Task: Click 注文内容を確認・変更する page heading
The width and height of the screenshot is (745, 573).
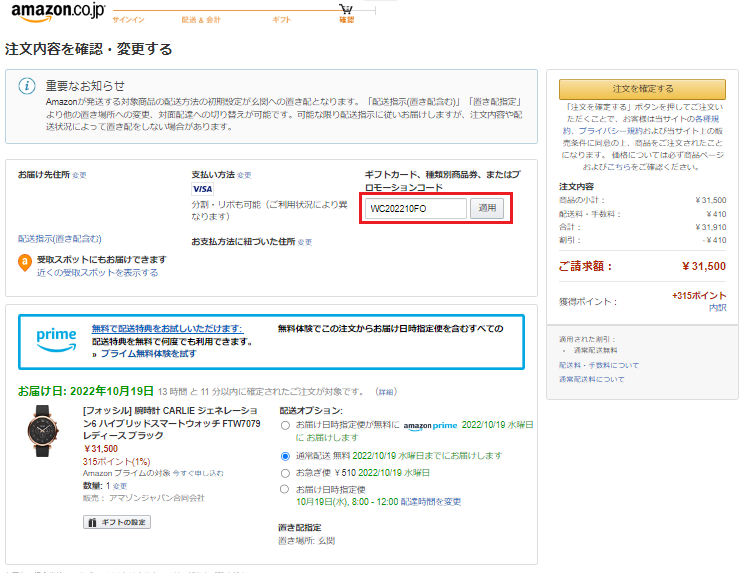Action: (88, 49)
